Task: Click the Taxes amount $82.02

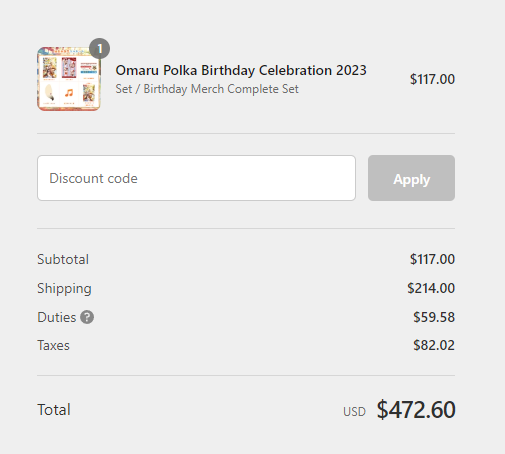Action: click(x=434, y=345)
